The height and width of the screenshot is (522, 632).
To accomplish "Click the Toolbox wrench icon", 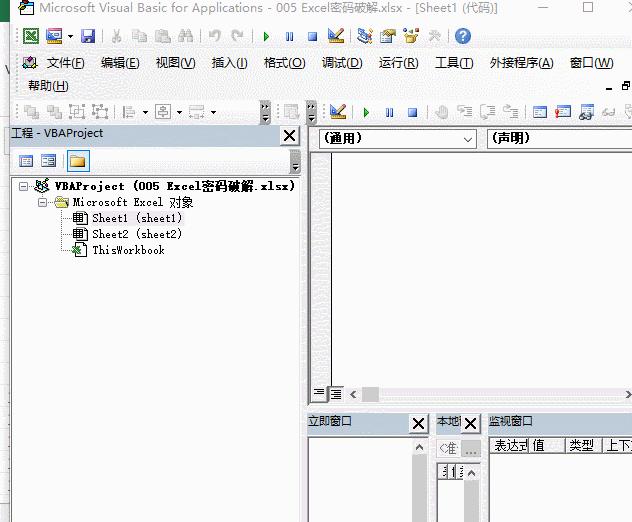I will (434, 36).
